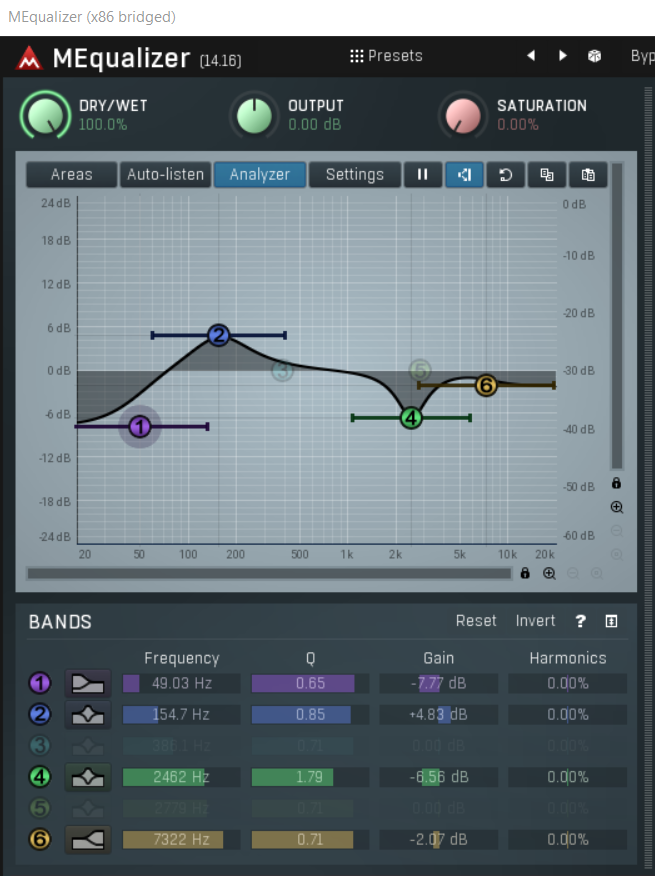655x876 pixels.
Task: Open the analyzer Settings
Action: pyautogui.click(x=355, y=174)
